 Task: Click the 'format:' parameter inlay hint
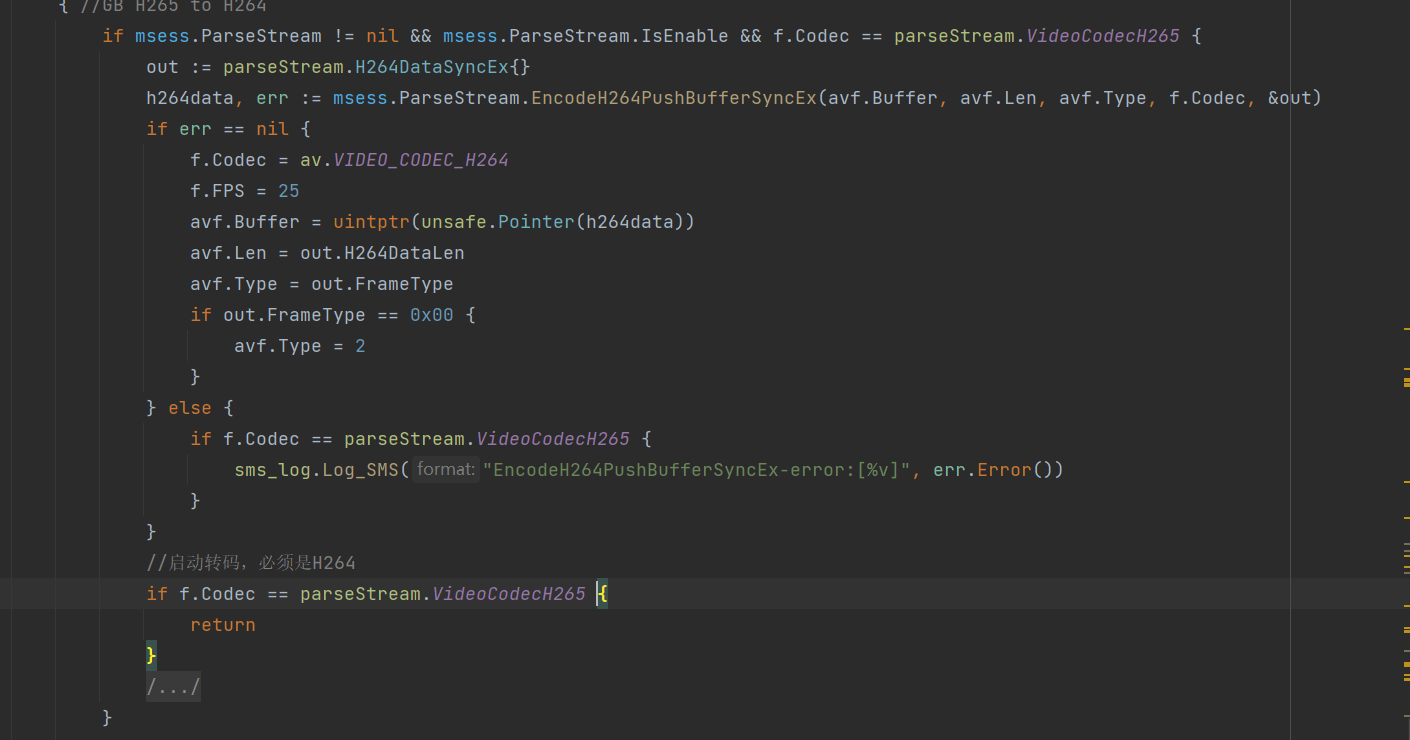tap(445, 469)
